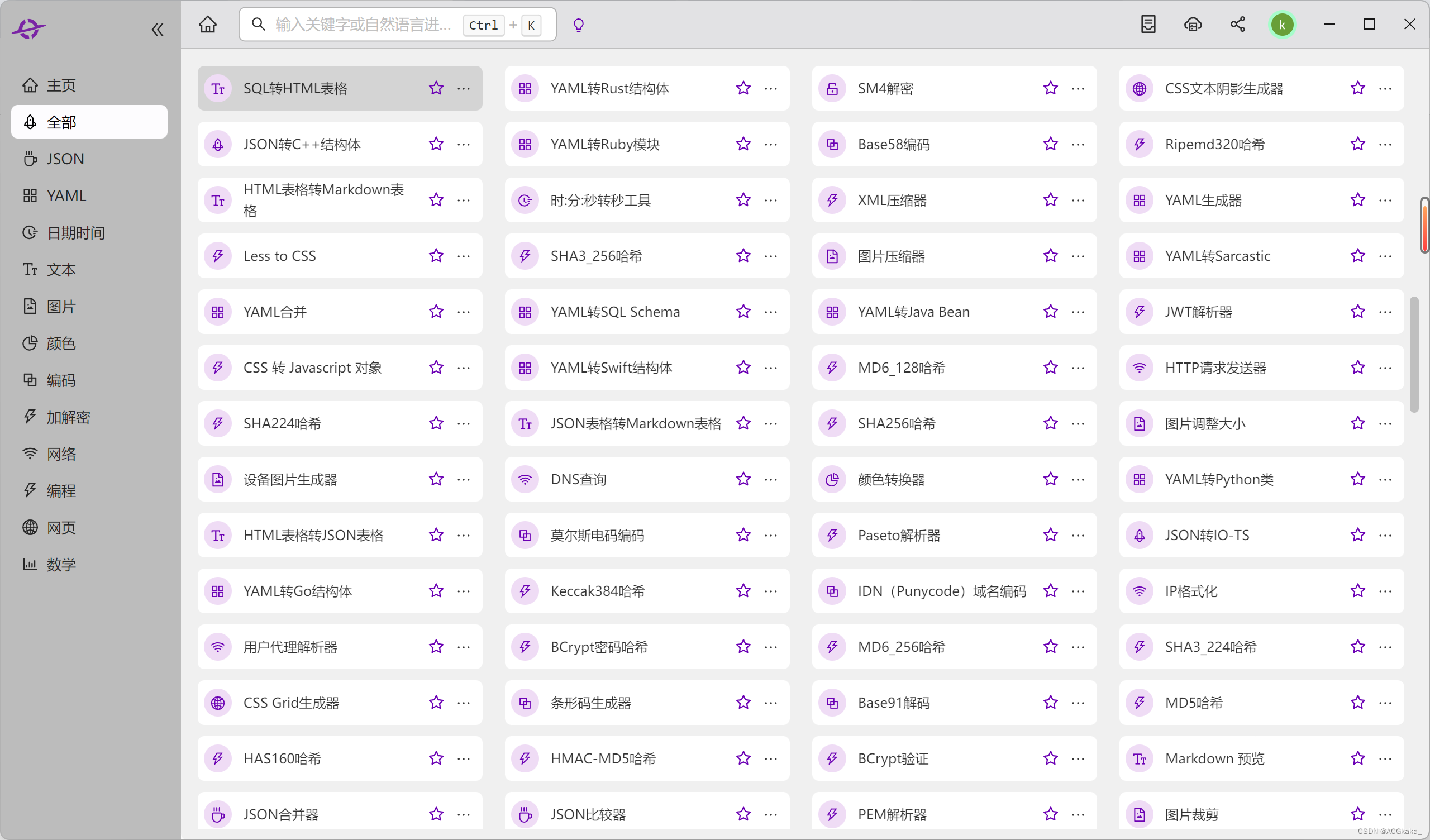1430x840 pixels.
Task: Click the share icon in top bar
Action: [1238, 25]
